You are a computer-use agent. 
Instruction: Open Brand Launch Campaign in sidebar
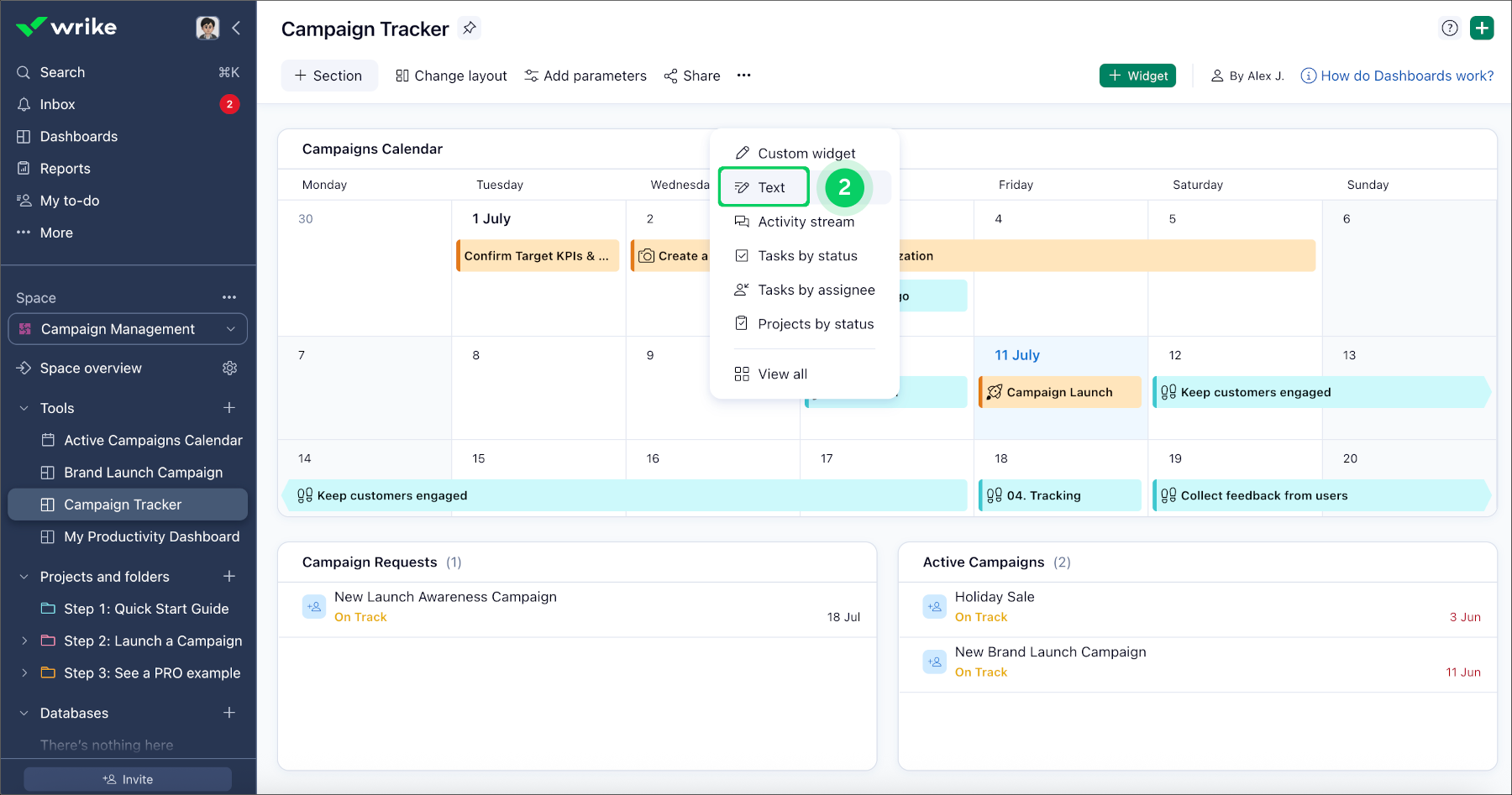point(143,473)
